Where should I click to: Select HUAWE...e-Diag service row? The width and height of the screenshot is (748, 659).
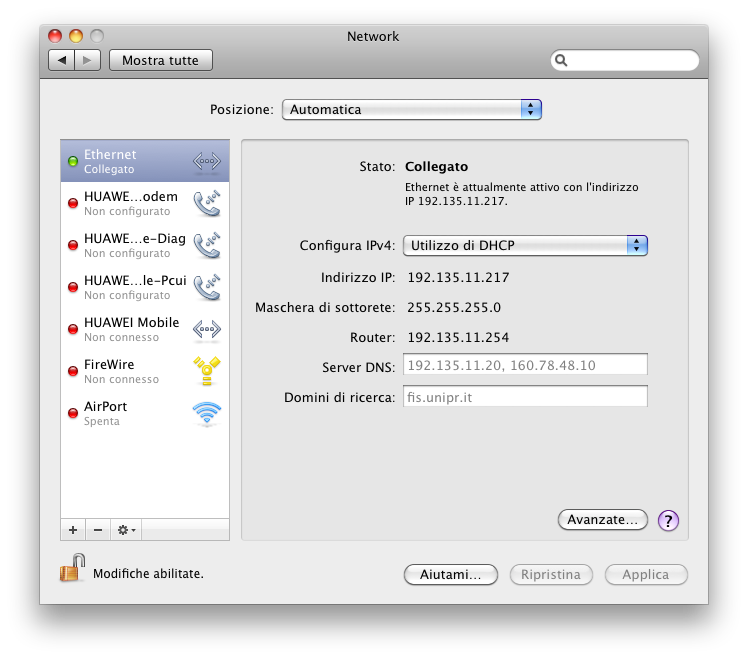point(145,245)
